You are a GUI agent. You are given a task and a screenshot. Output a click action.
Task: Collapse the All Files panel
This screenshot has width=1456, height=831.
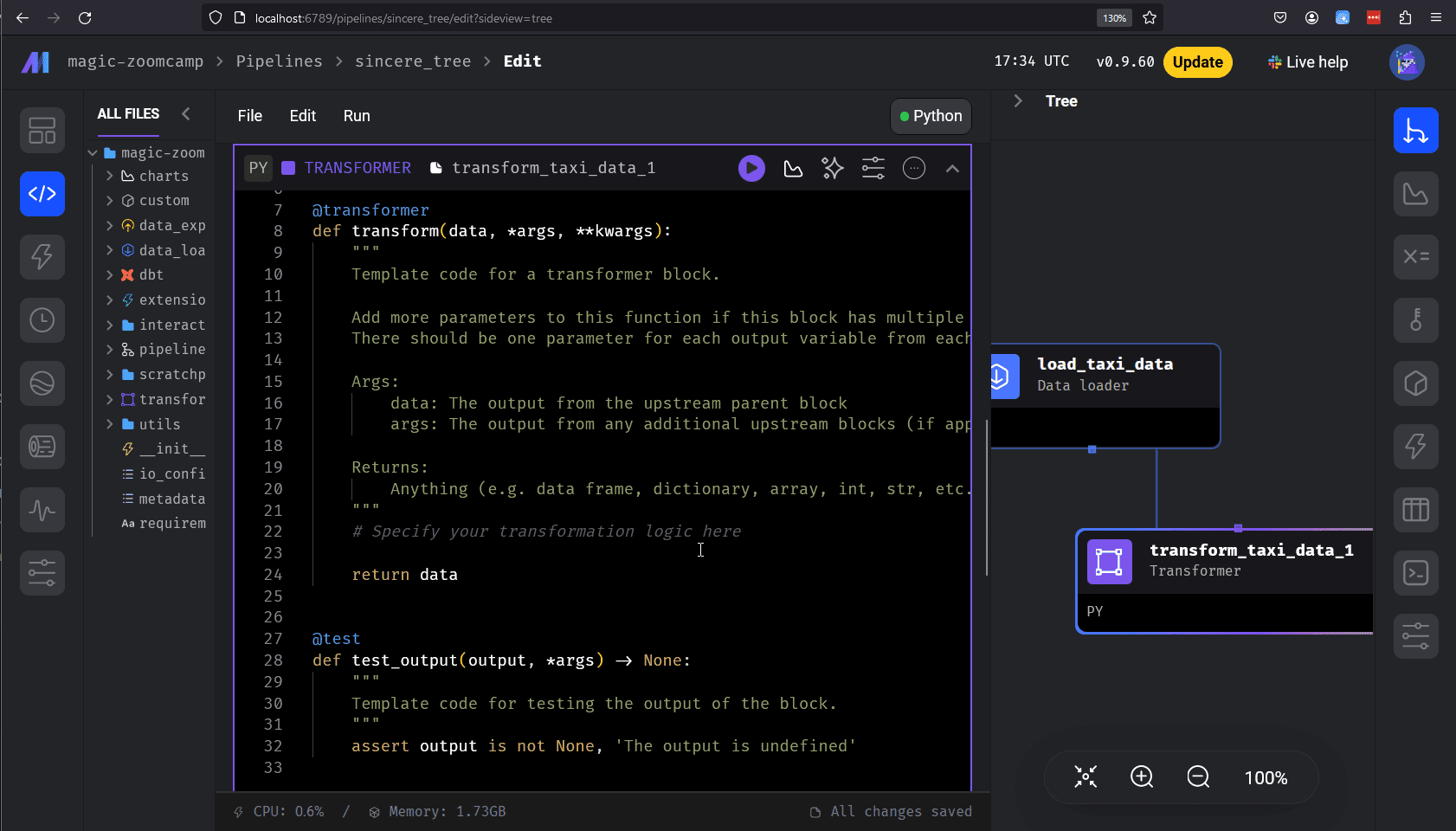click(185, 113)
